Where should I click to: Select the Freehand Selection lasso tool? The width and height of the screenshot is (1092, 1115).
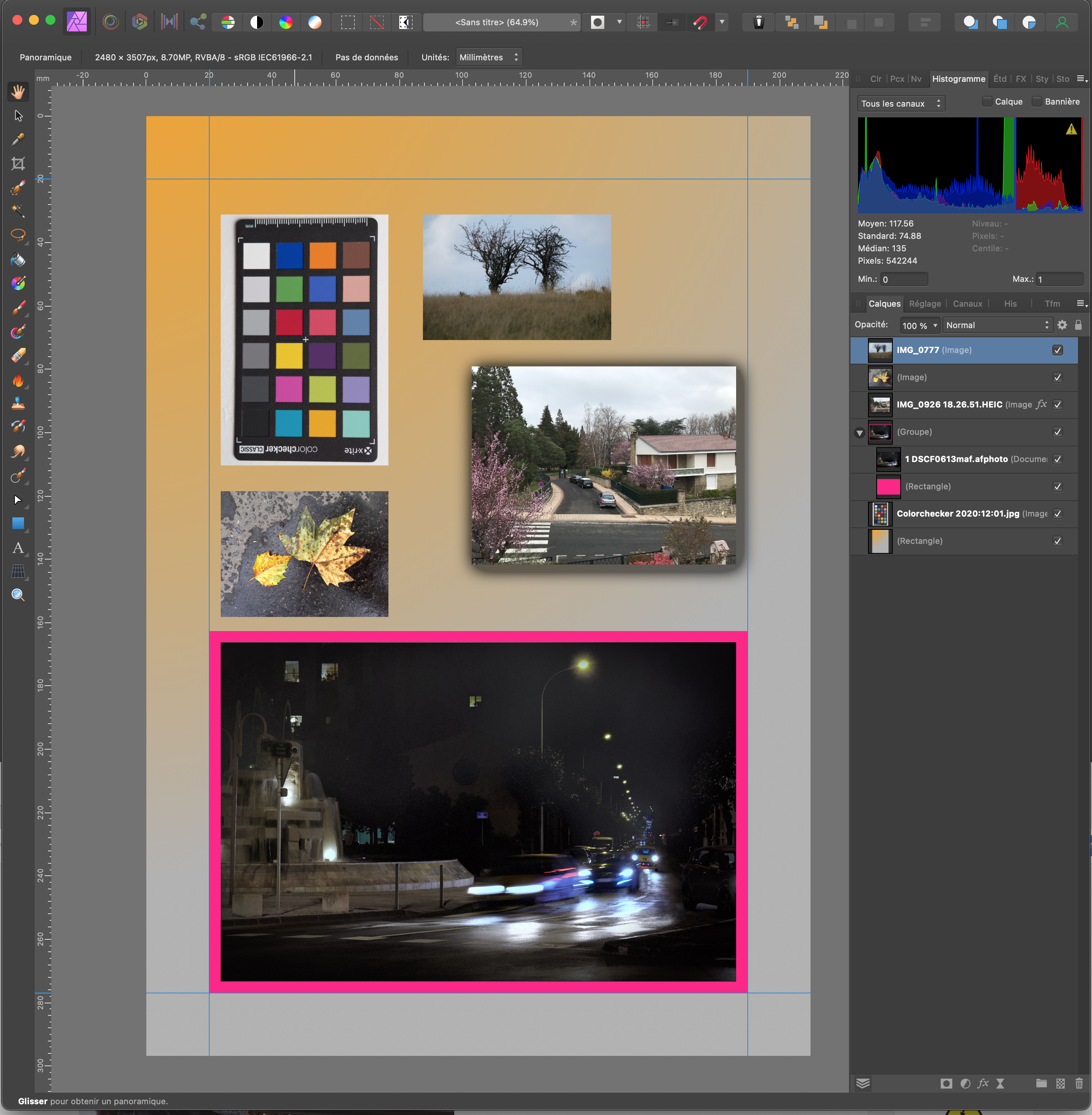[x=18, y=235]
